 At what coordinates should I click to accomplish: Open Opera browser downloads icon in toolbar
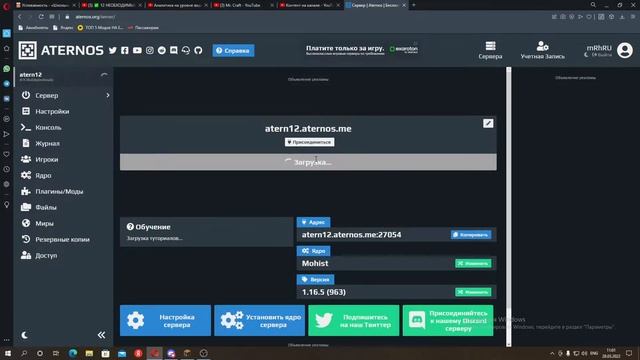pos(622,17)
